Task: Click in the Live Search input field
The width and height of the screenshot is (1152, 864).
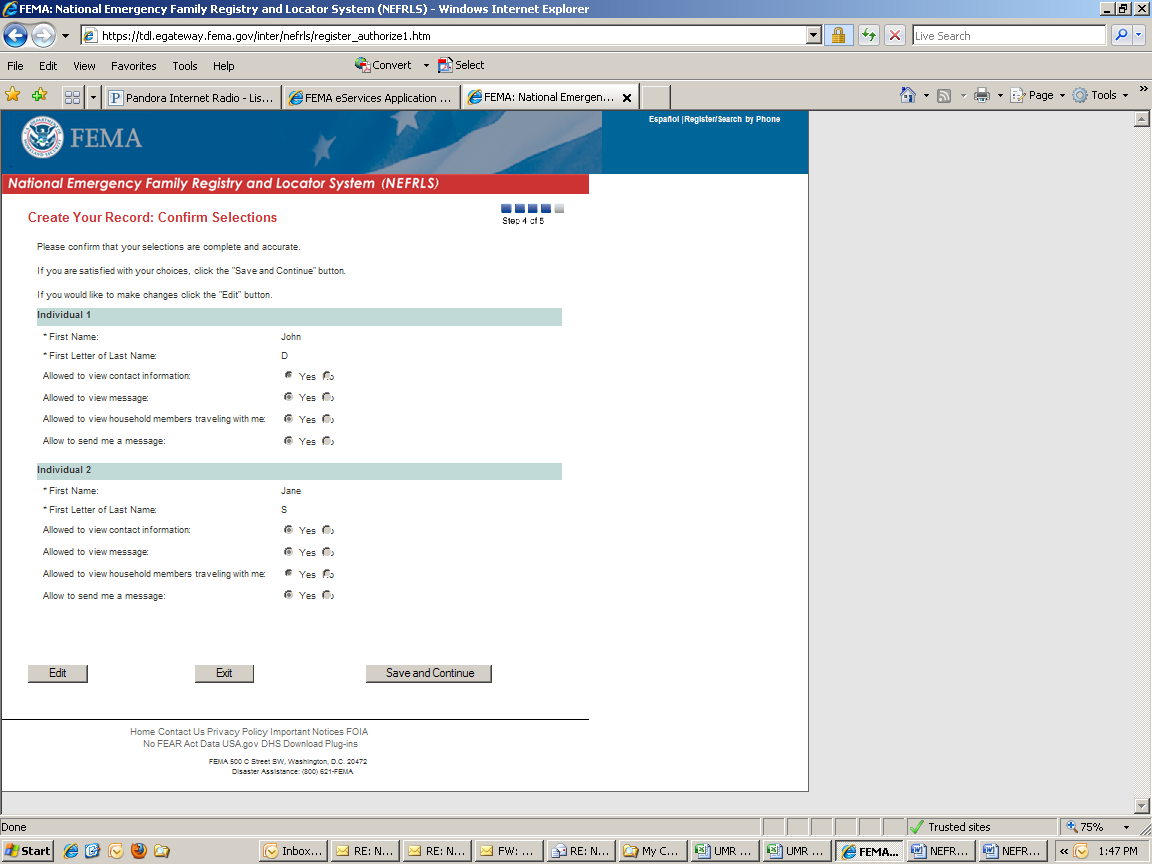Action: point(1008,36)
